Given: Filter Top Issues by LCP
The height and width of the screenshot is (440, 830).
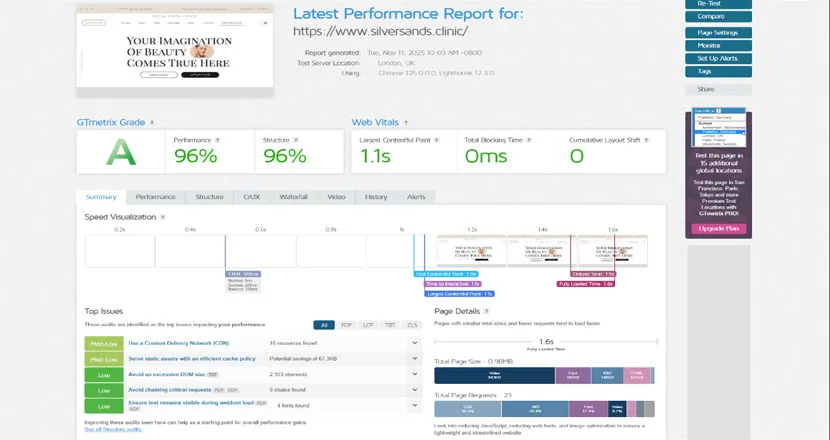Looking at the screenshot, I should point(366,325).
